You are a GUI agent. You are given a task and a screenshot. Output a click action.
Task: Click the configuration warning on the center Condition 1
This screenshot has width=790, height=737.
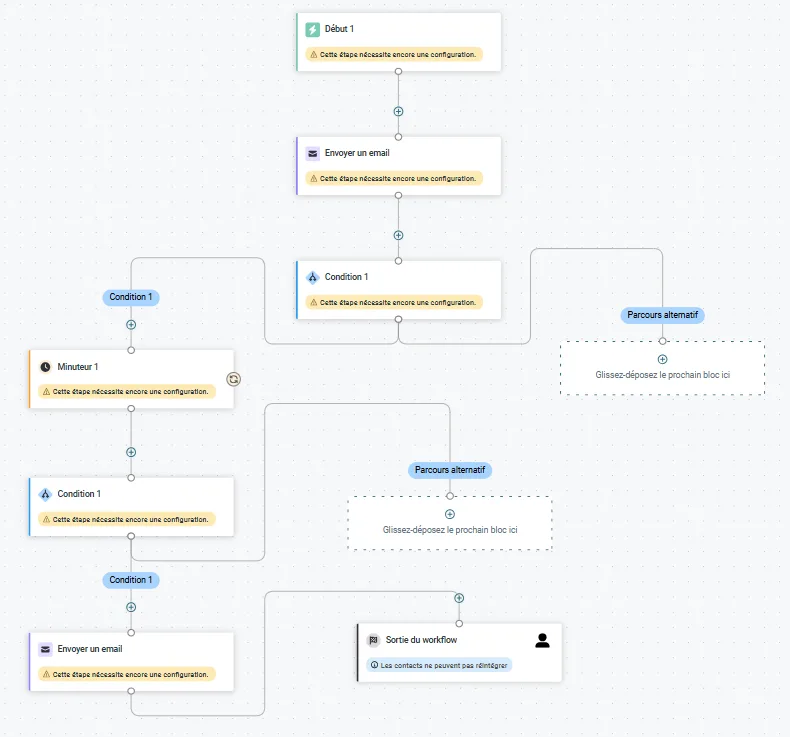pyautogui.click(x=394, y=302)
